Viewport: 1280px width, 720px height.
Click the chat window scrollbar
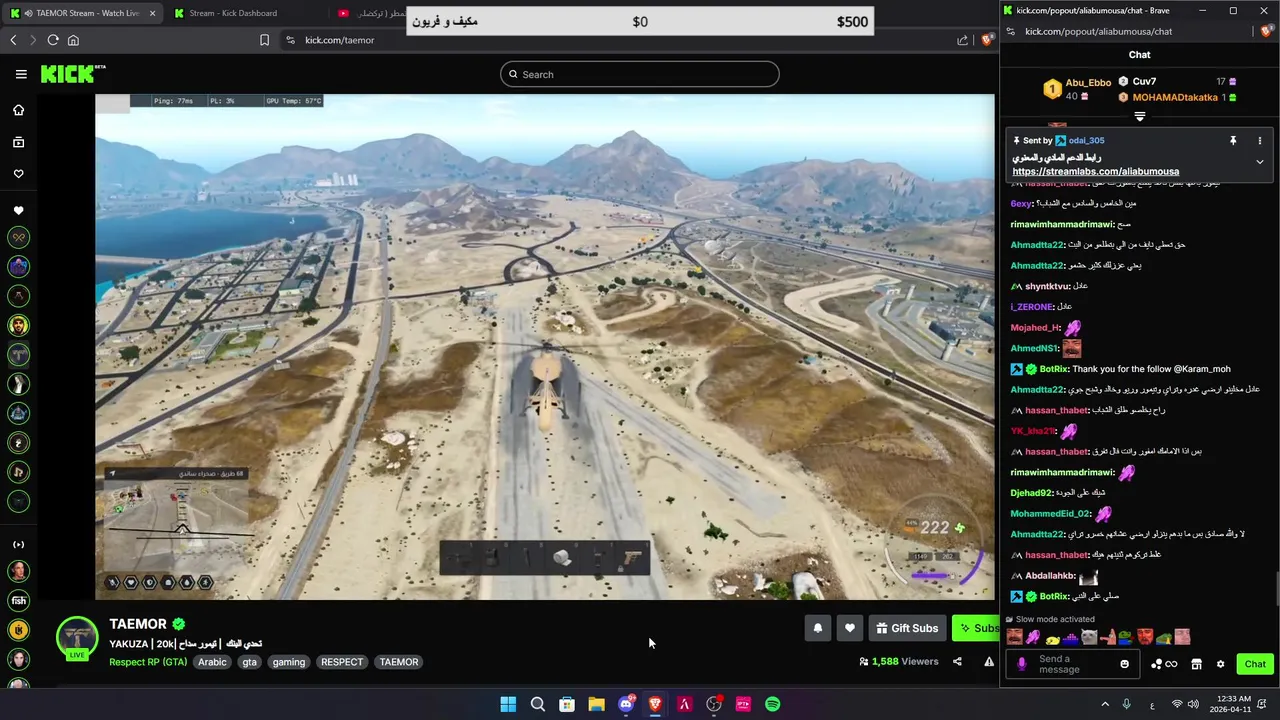[x=1276, y=588]
